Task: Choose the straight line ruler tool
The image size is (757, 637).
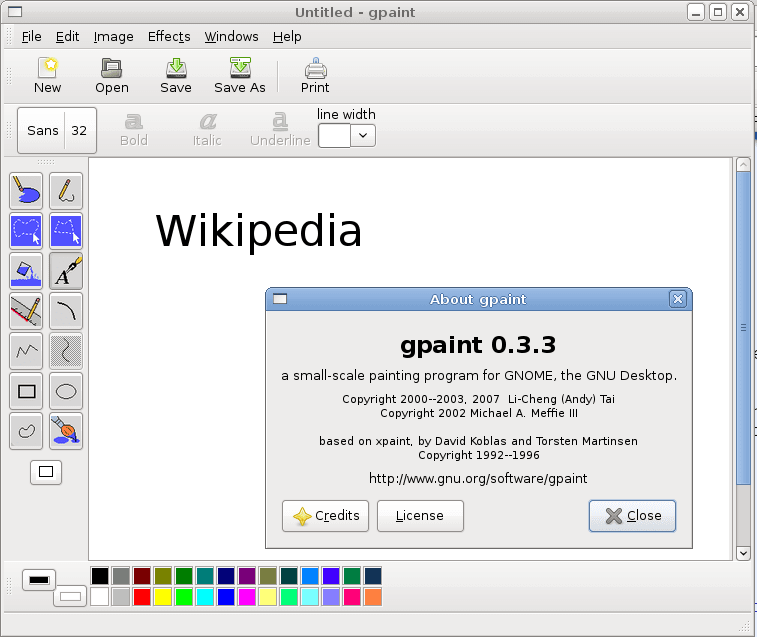Action: click(x=26, y=310)
